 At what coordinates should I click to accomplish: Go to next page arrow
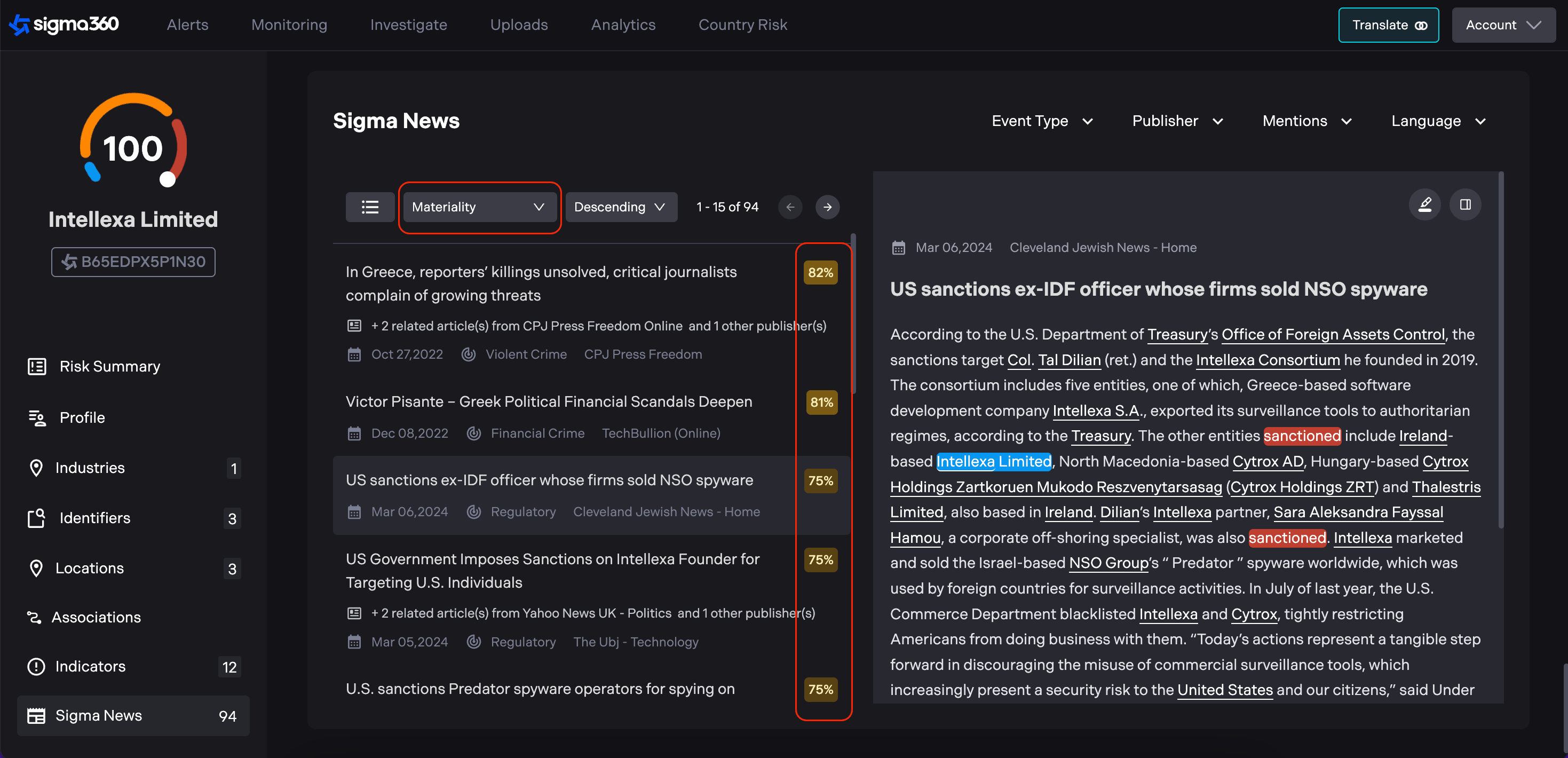pos(827,207)
